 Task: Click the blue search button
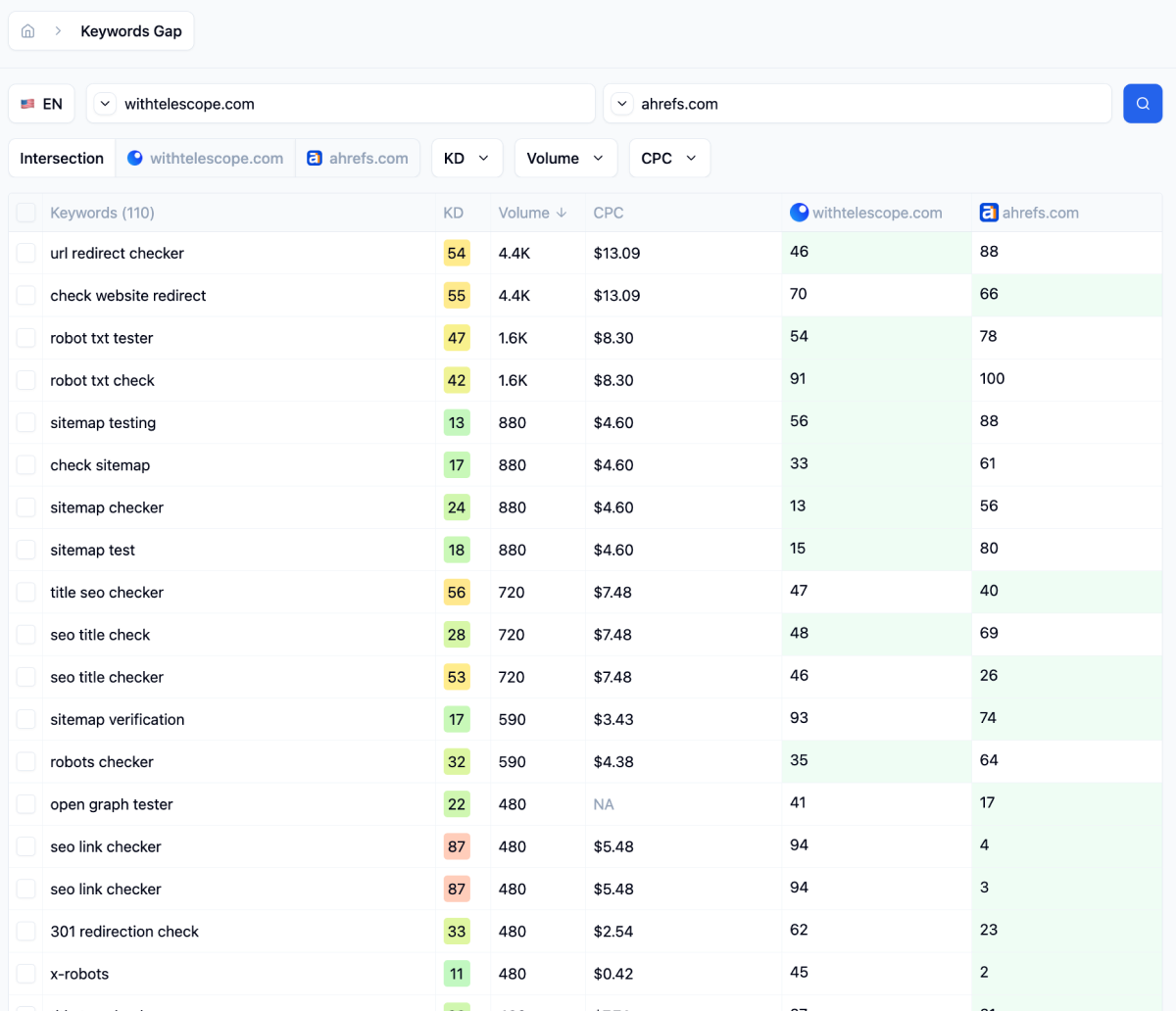[1143, 104]
